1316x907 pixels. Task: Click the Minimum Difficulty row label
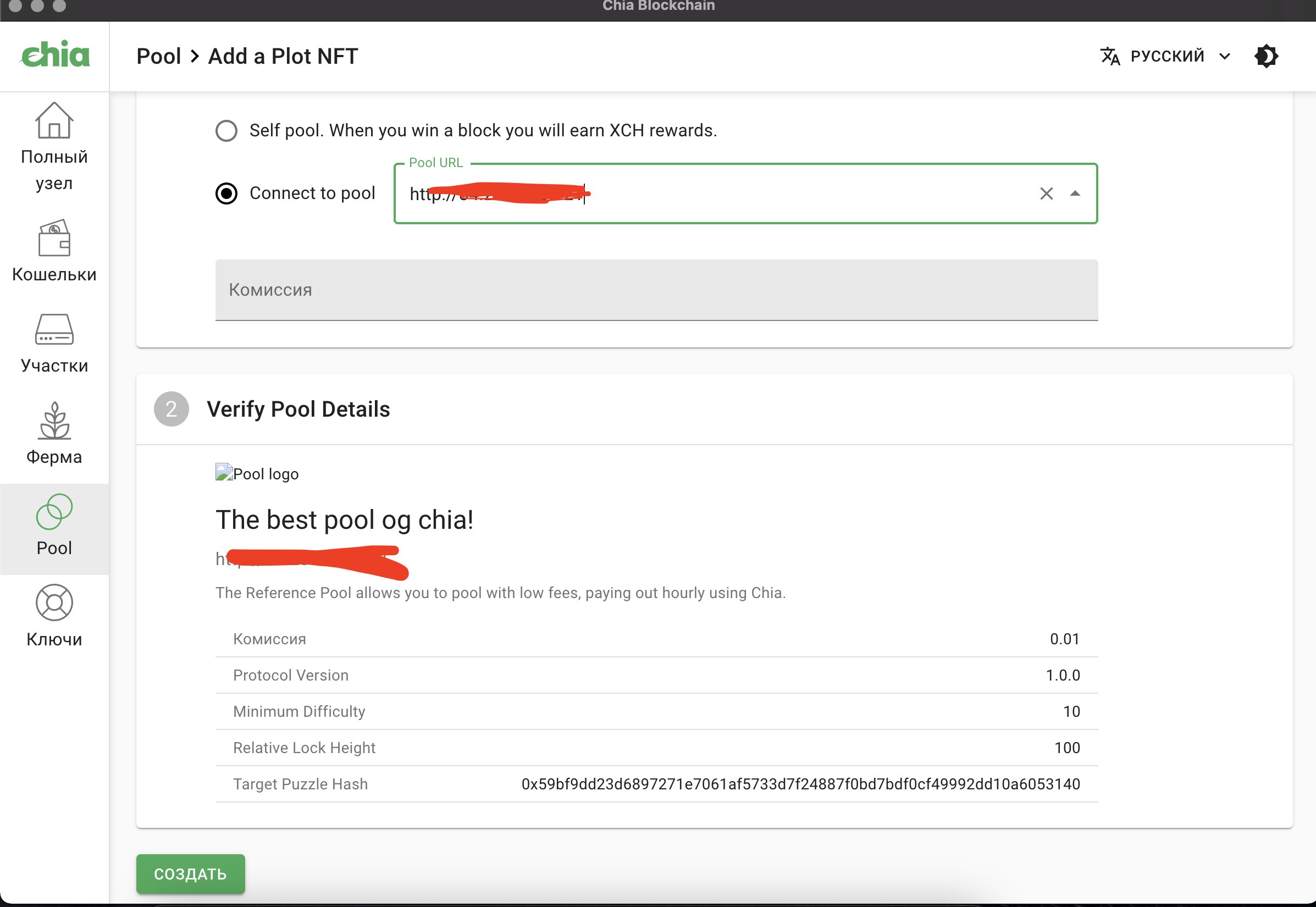(299, 711)
